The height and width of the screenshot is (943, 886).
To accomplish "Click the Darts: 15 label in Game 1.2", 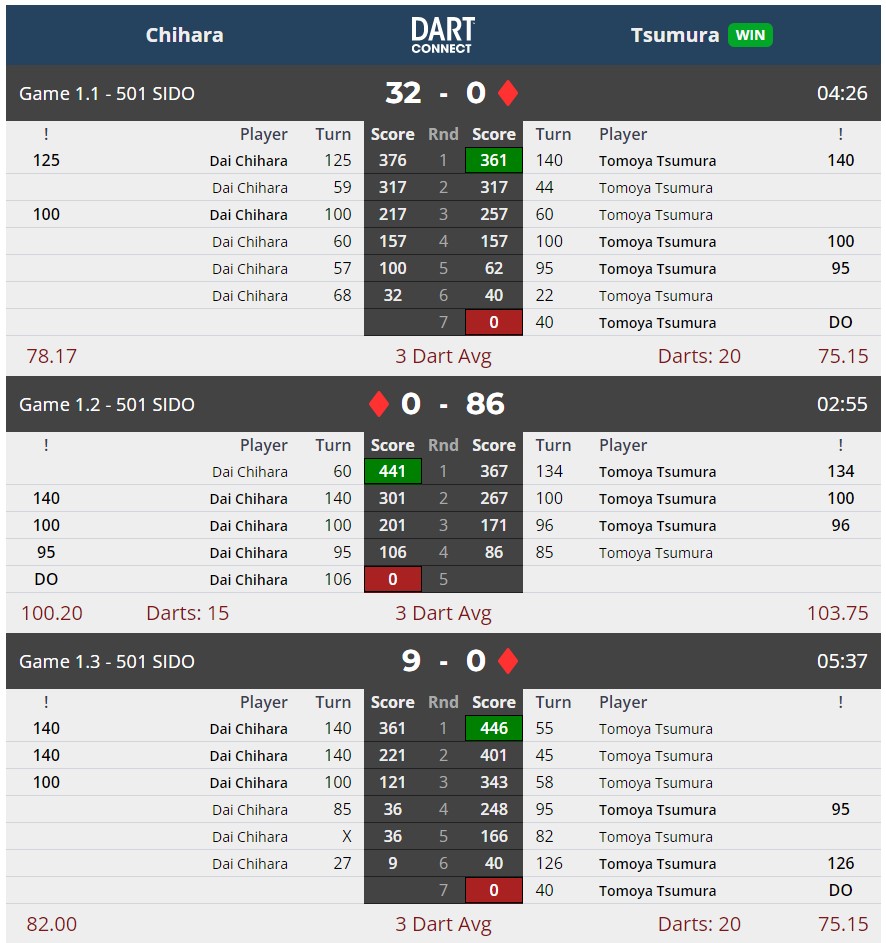I will [x=187, y=613].
